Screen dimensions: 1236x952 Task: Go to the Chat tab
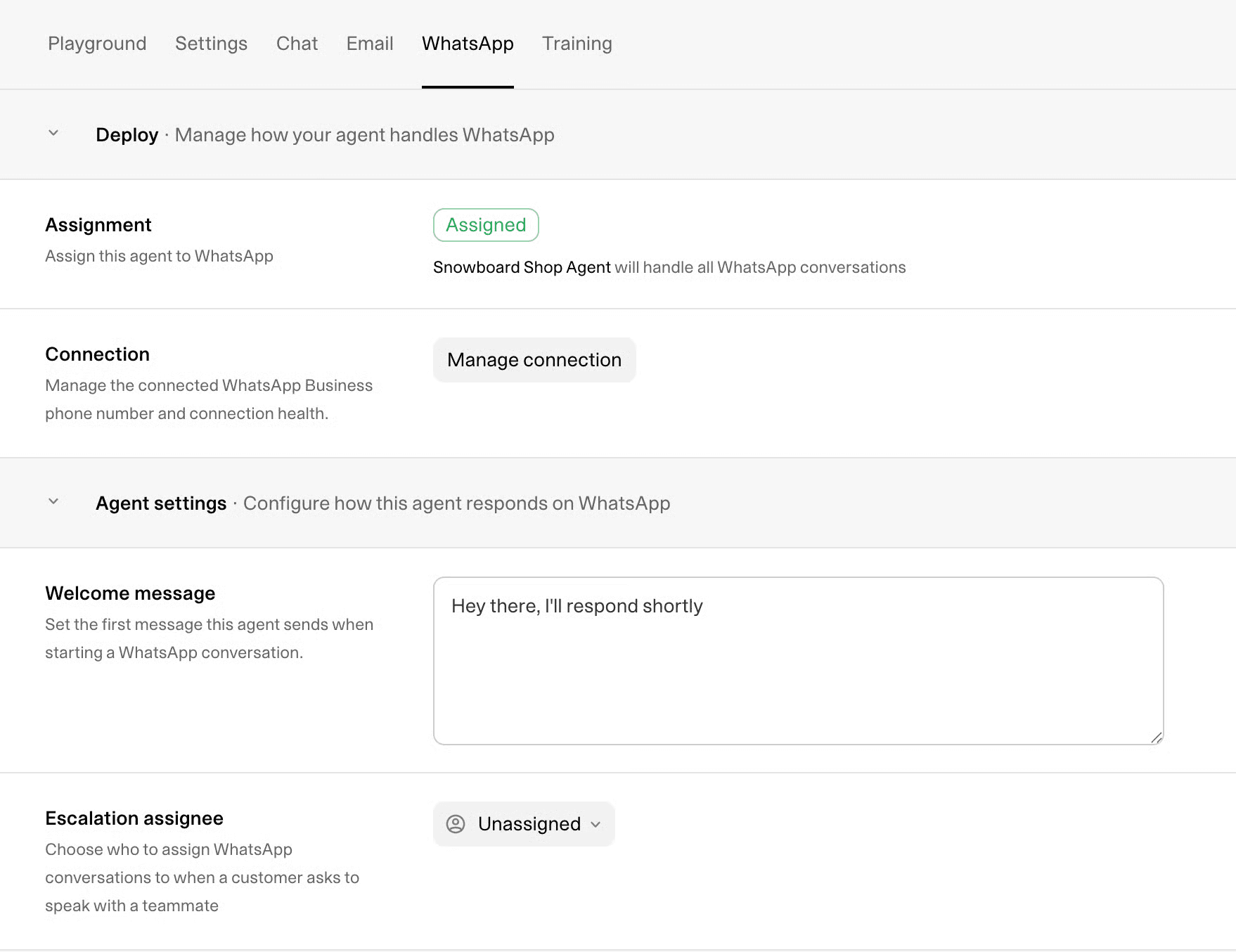point(297,44)
